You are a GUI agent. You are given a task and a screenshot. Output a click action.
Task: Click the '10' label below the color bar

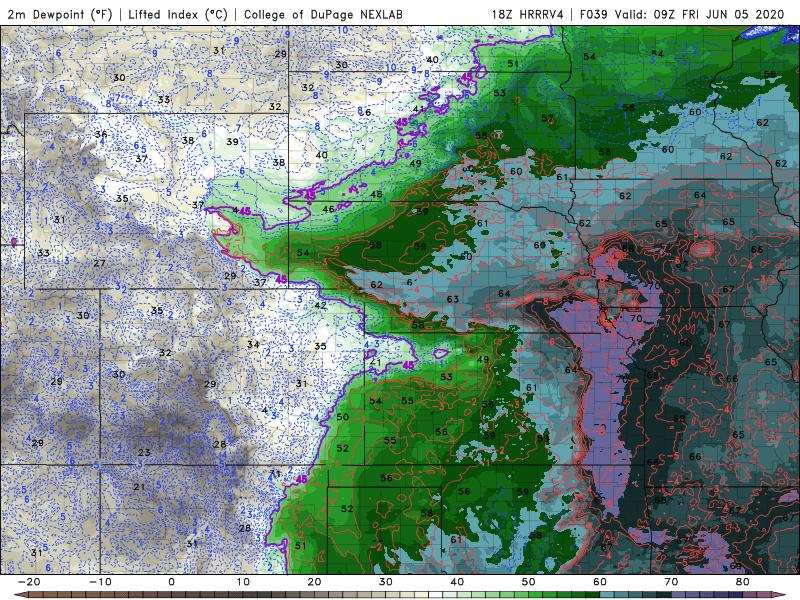(243, 582)
